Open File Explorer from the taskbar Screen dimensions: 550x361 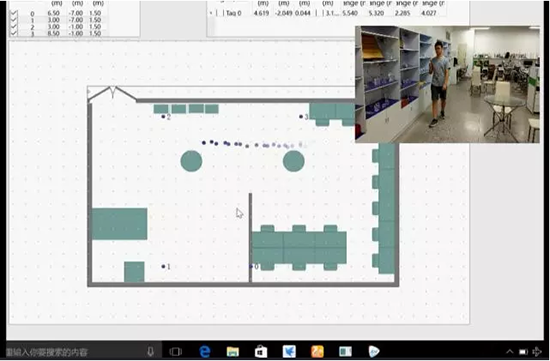pyautogui.click(x=233, y=351)
